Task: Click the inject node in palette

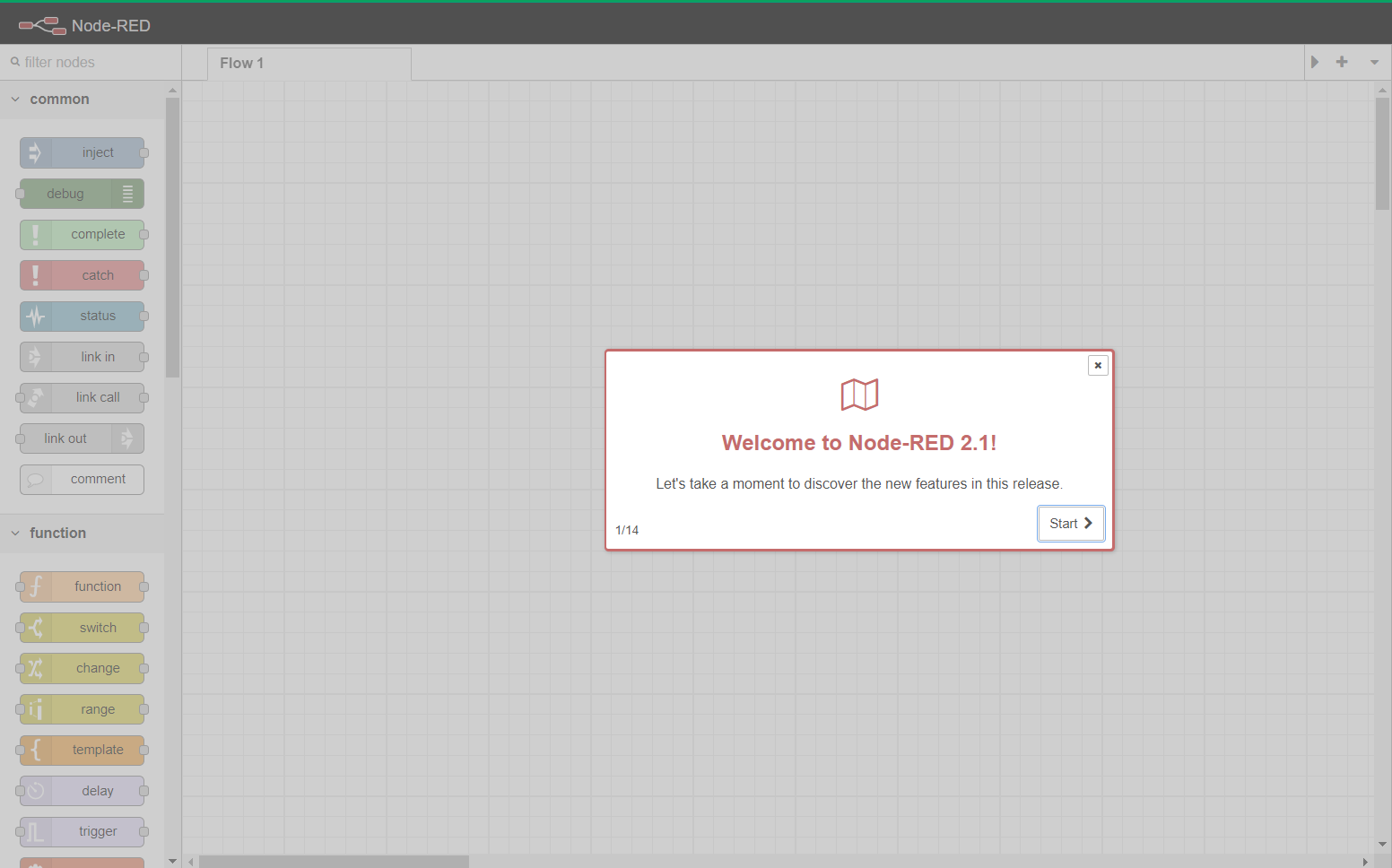Action: pos(83,152)
